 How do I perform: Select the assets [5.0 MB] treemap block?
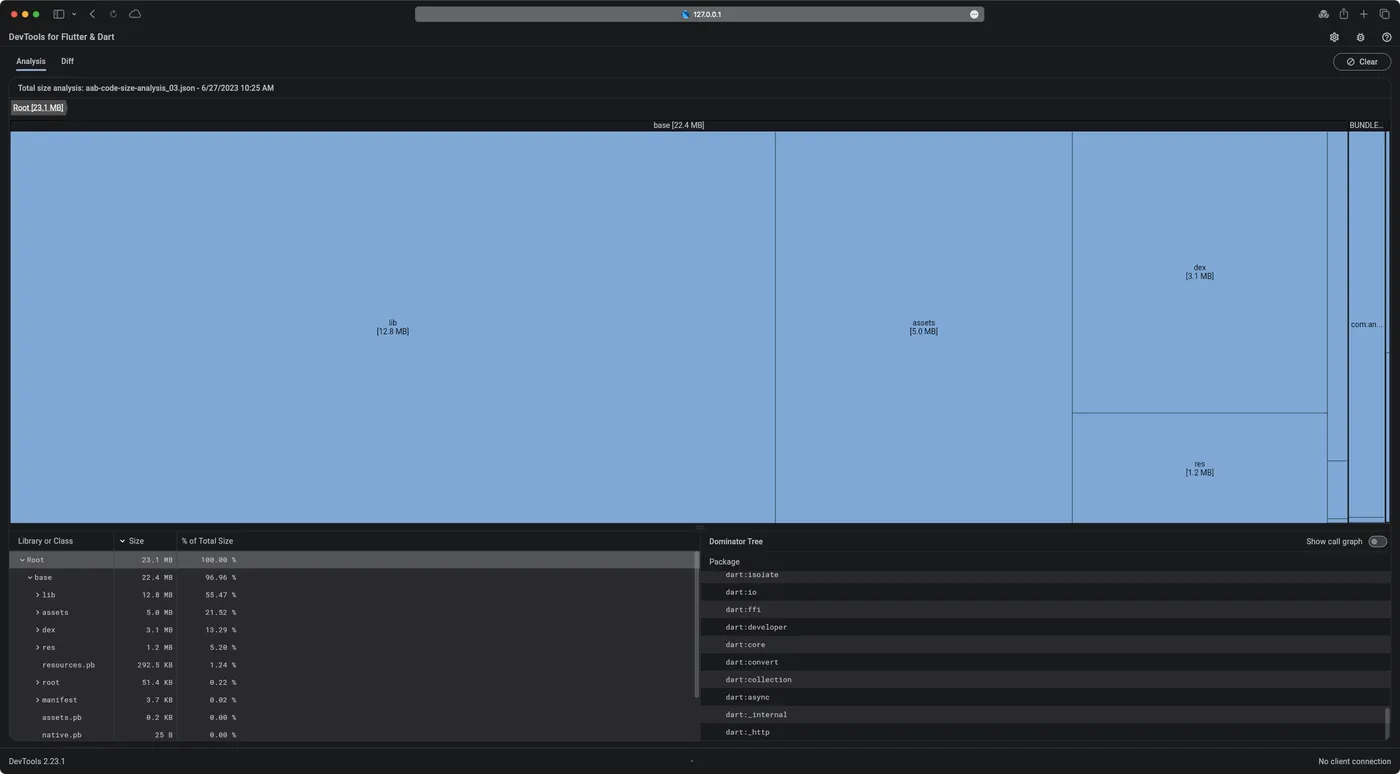pyautogui.click(x=923, y=327)
